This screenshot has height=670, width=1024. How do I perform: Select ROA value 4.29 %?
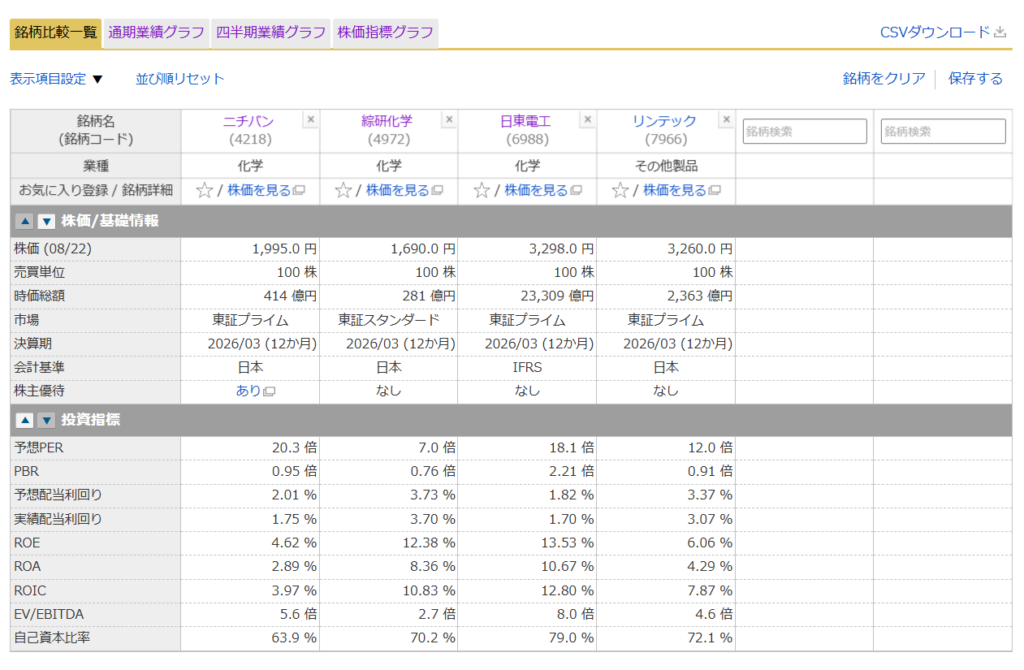[709, 567]
